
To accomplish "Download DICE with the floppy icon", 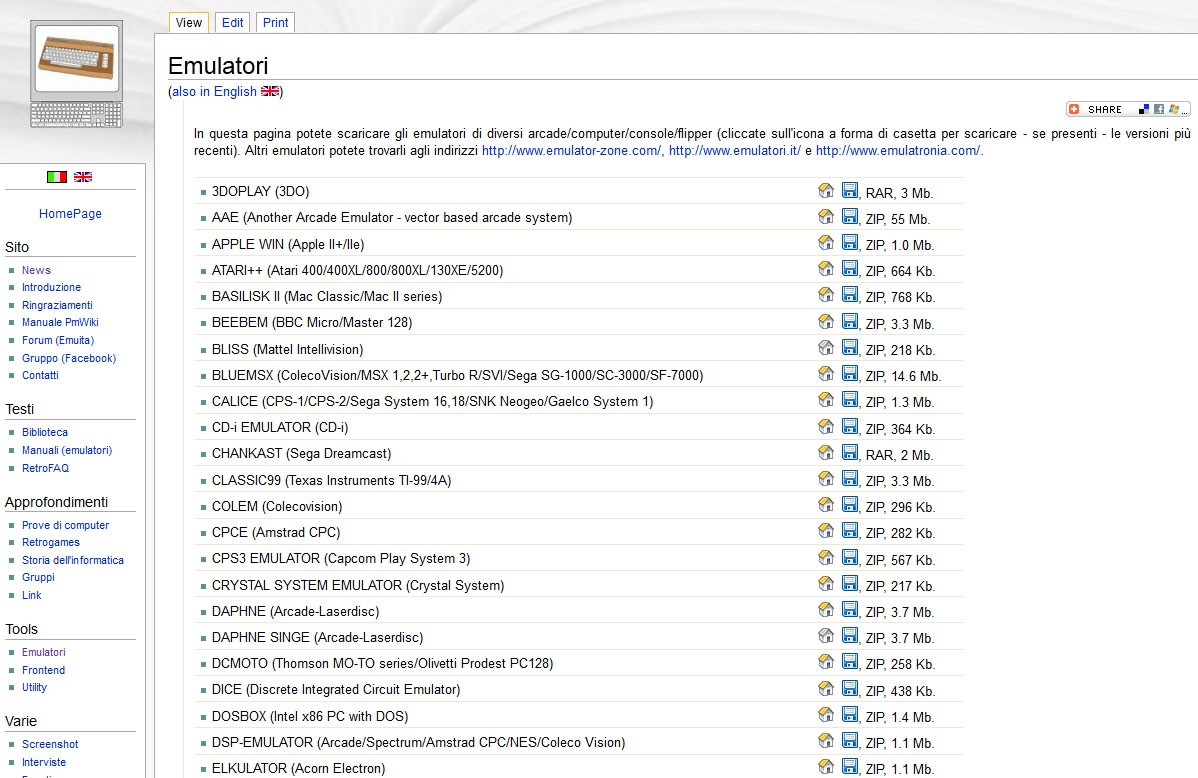I will click(x=850, y=687).
